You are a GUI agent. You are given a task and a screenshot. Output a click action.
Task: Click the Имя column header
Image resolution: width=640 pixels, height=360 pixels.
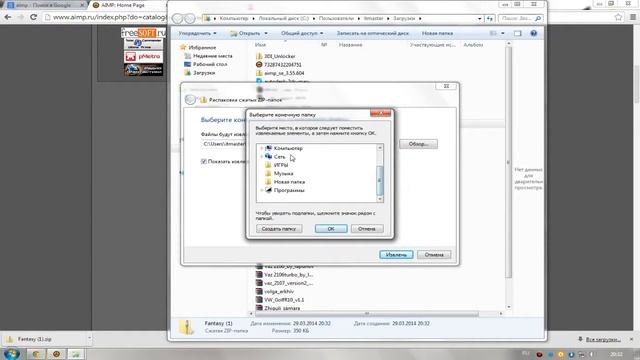click(260, 44)
